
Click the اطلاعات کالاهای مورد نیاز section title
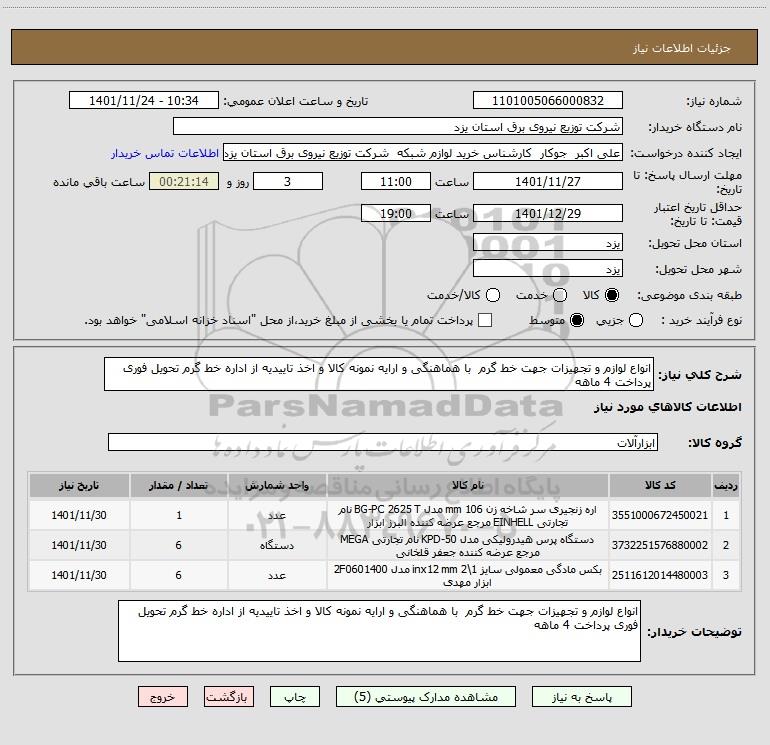667,407
